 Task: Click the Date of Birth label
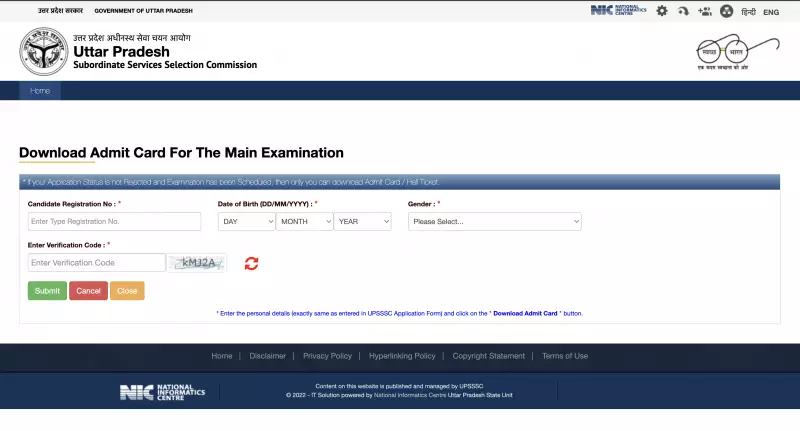(265, 204)
